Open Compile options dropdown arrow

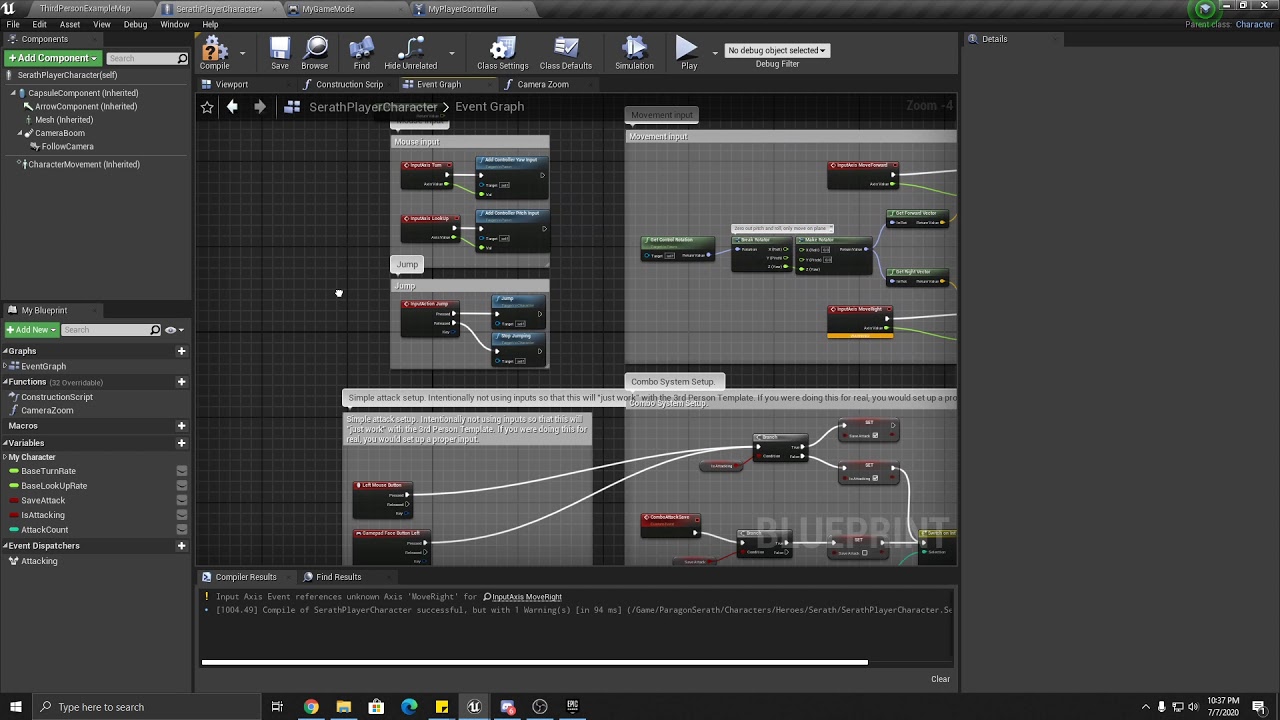coord(242,53)
